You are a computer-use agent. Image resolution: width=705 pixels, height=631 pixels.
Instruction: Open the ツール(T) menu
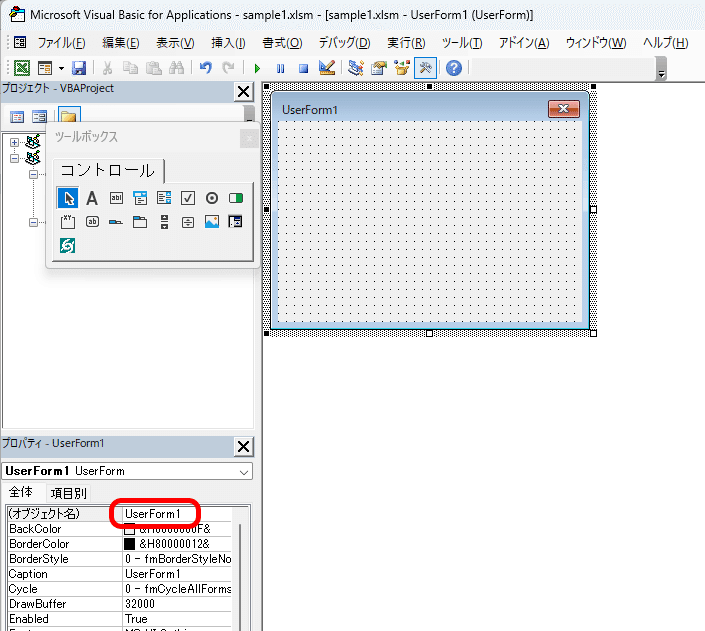click(462, 43)
